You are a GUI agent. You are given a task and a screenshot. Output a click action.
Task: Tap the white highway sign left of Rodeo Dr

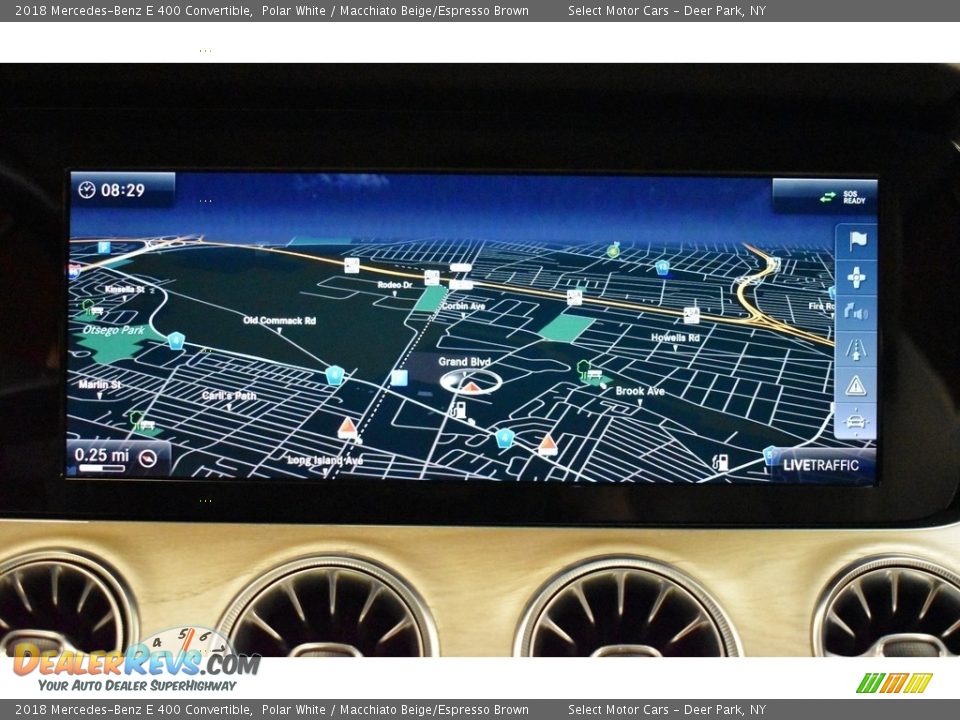[x=351, y=265]
